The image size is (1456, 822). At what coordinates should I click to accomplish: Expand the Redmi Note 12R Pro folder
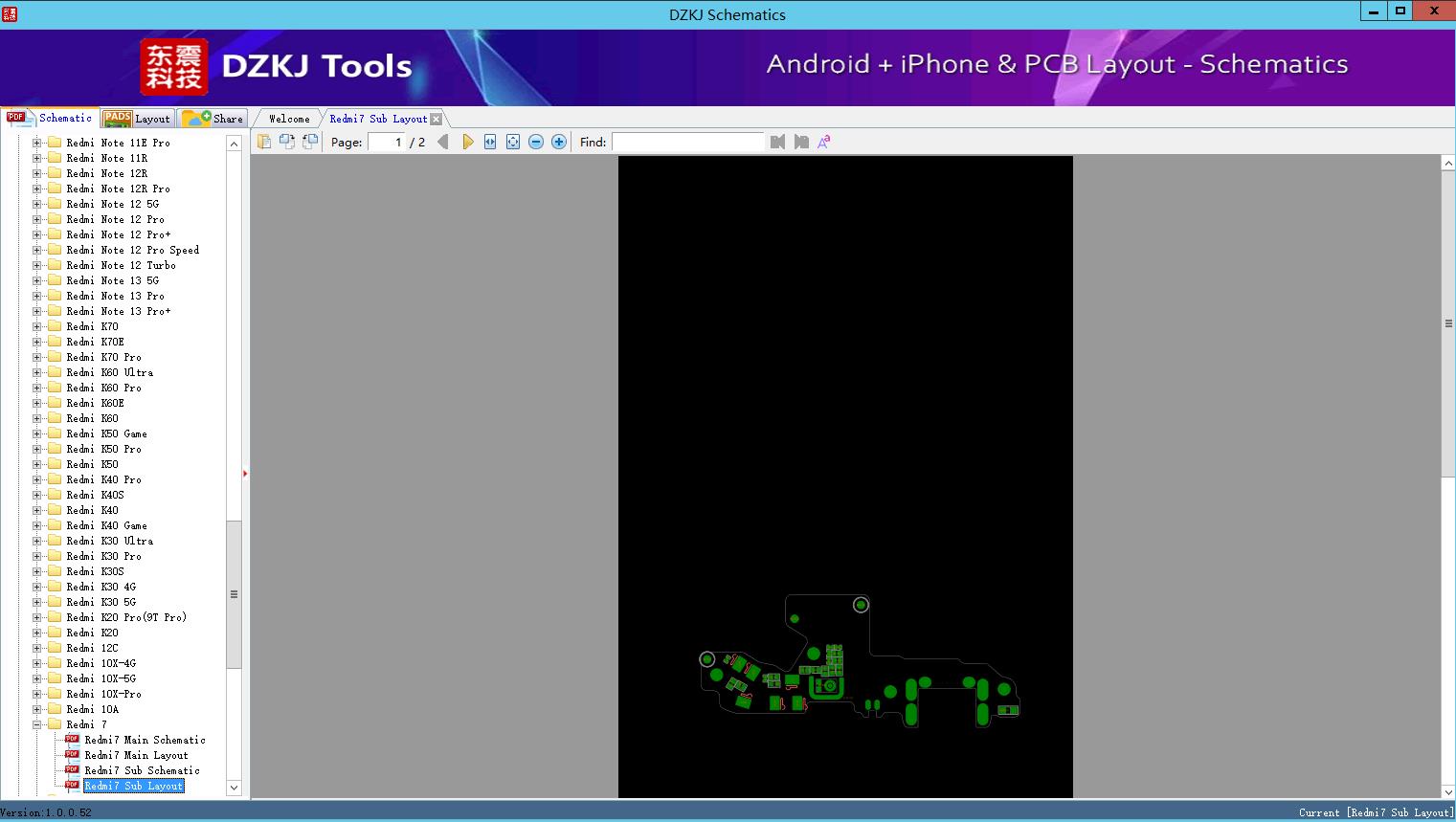pyautogui.click(x=36, y=189)
